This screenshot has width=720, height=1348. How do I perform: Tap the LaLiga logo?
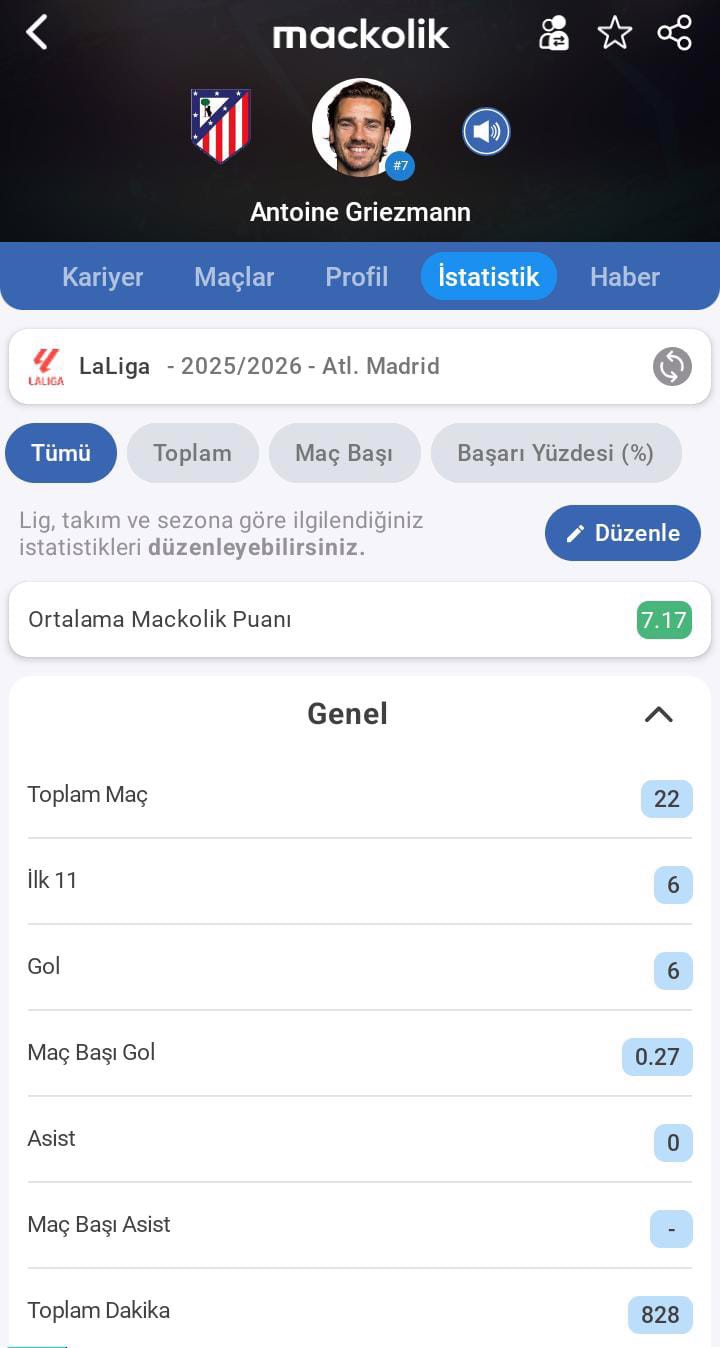pos(46,367)
